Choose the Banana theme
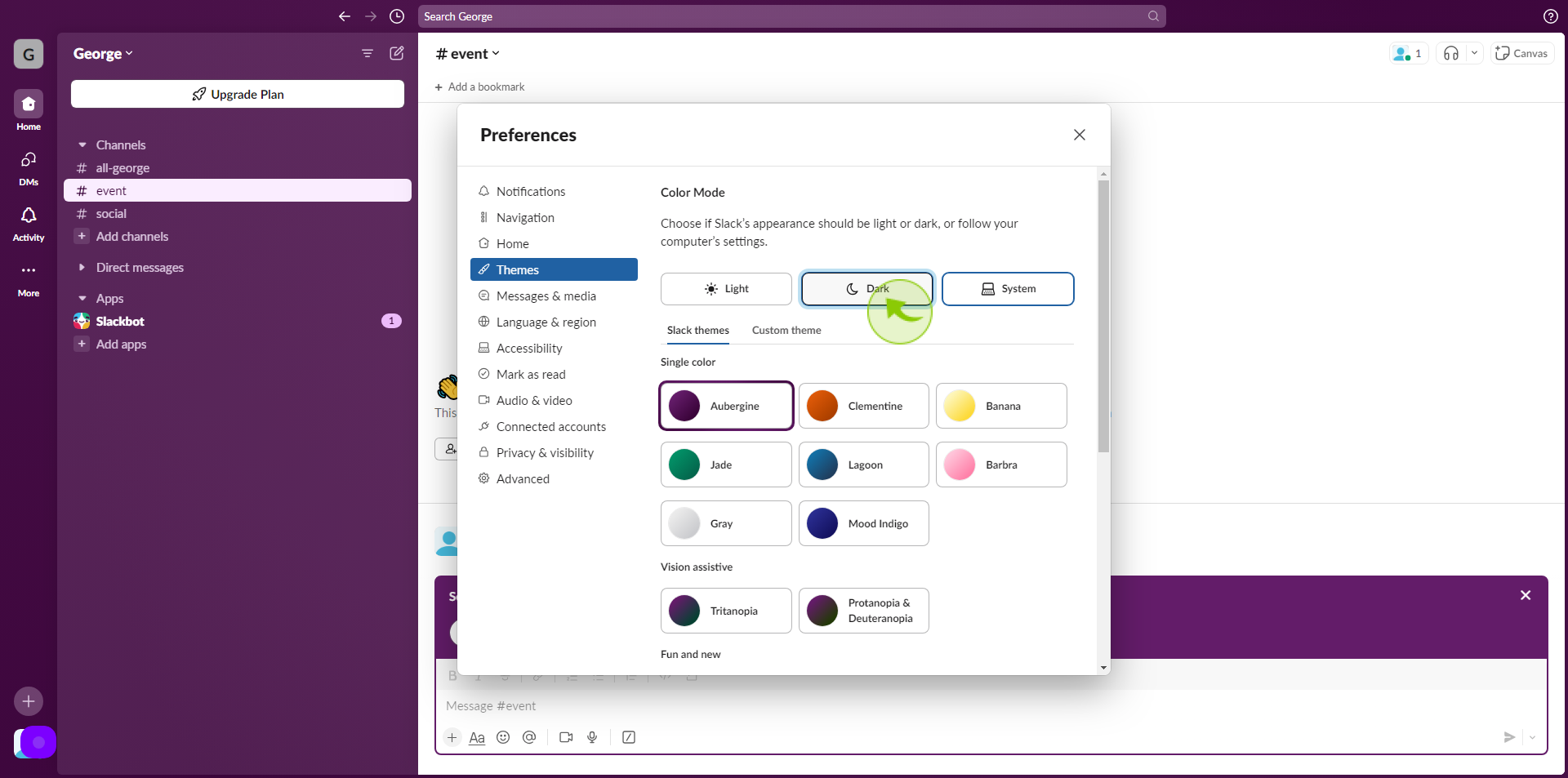This screenshot has width=1568, height=778. [x=1001, y=406]
